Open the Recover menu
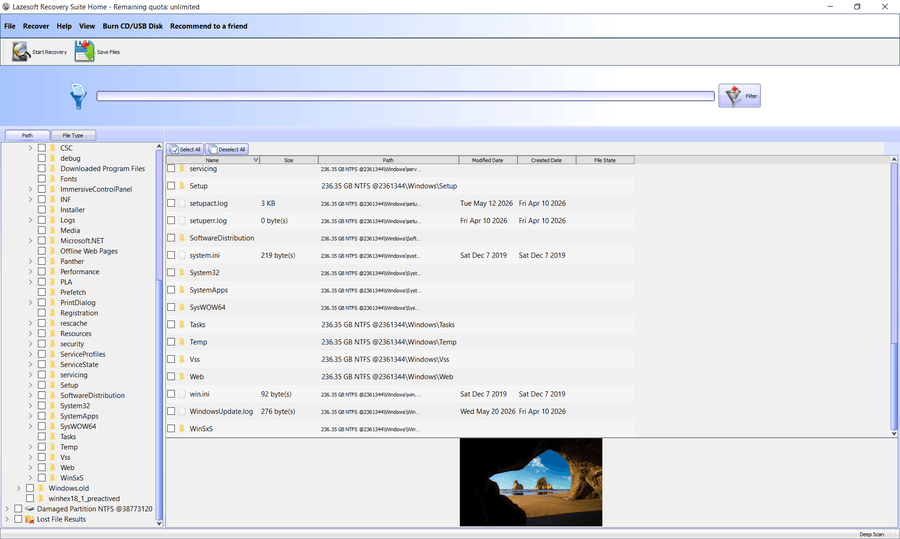 coord(36,26)
